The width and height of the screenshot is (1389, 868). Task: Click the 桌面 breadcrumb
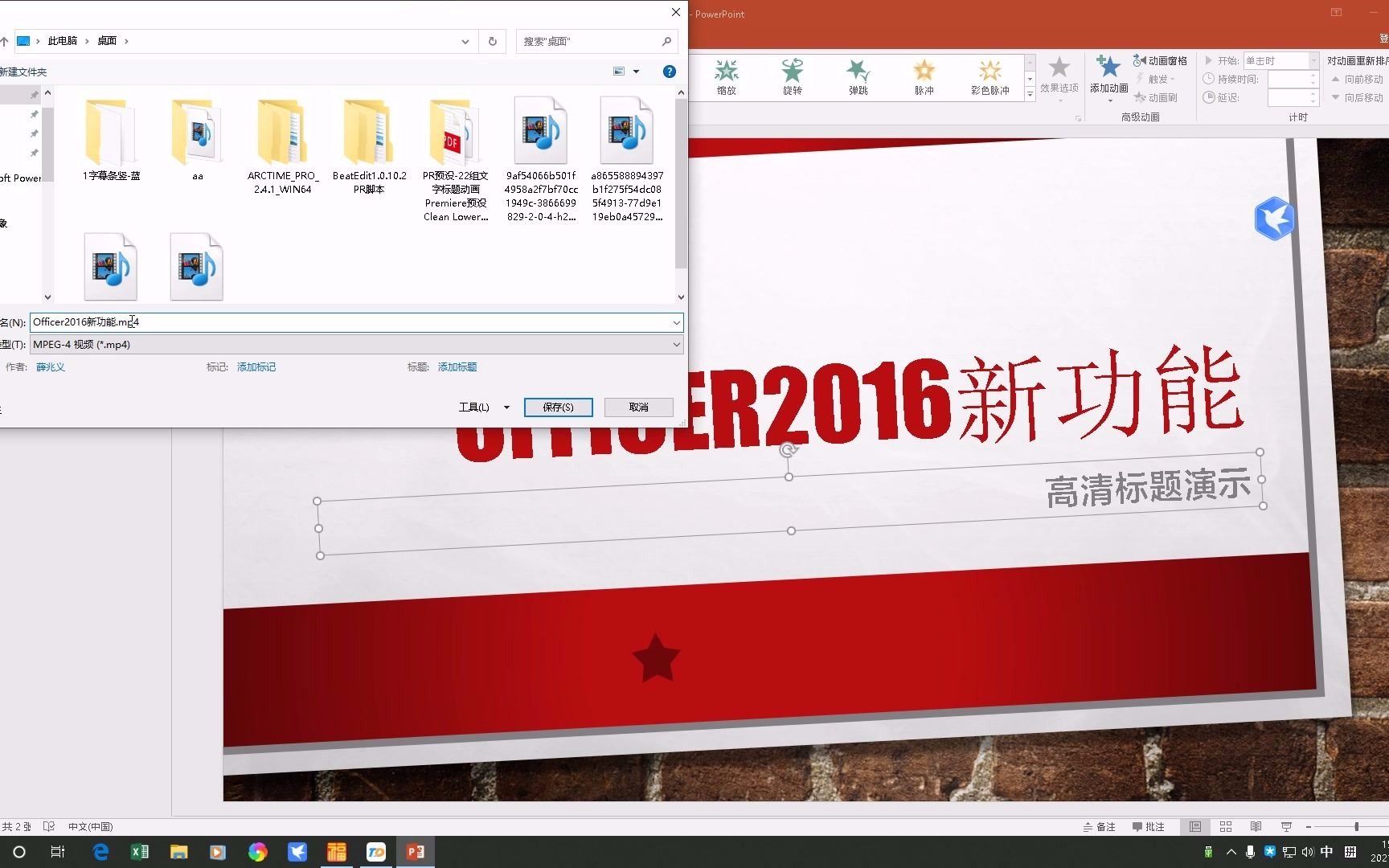(x=107, y=41)
